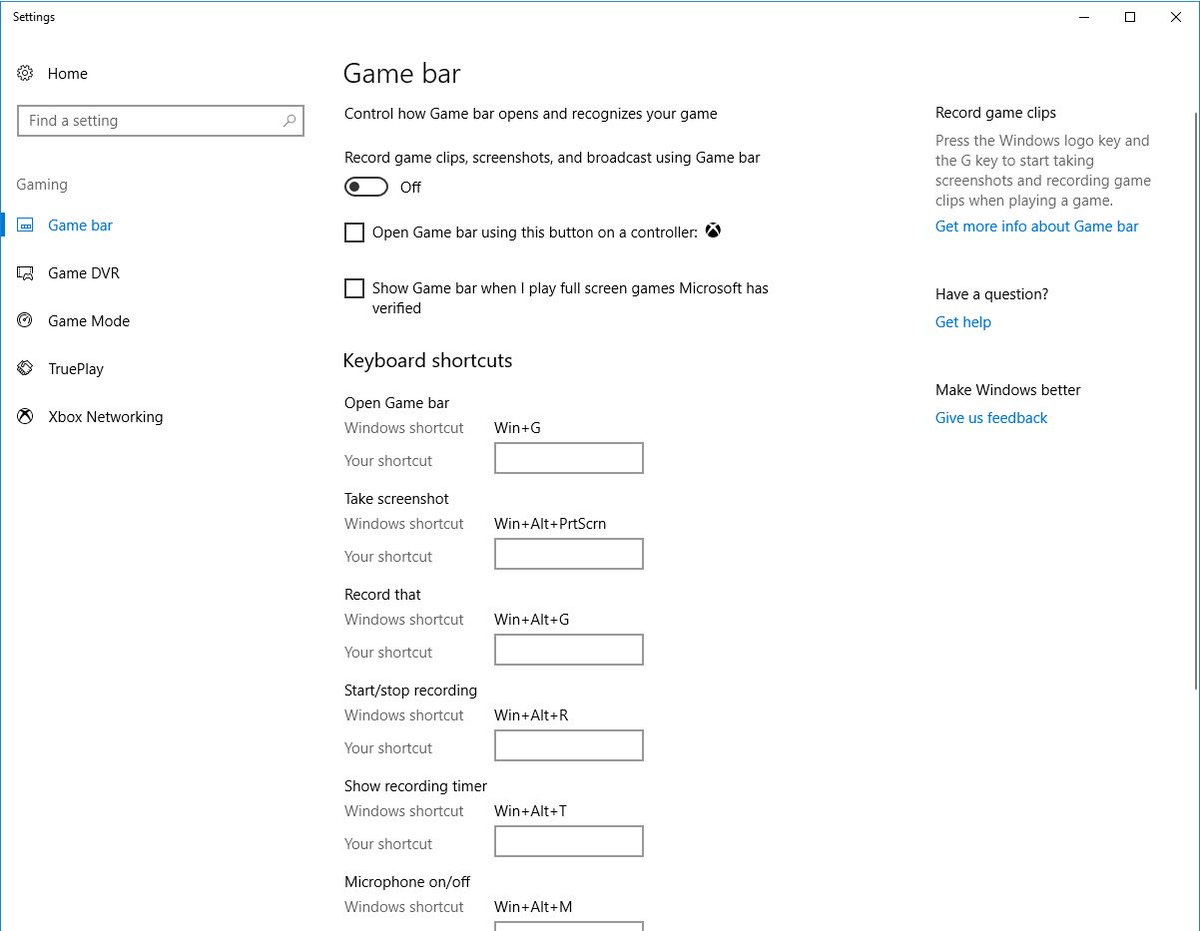Click the Make Windows better text
1200x931 pixels.
[1008, 390]
